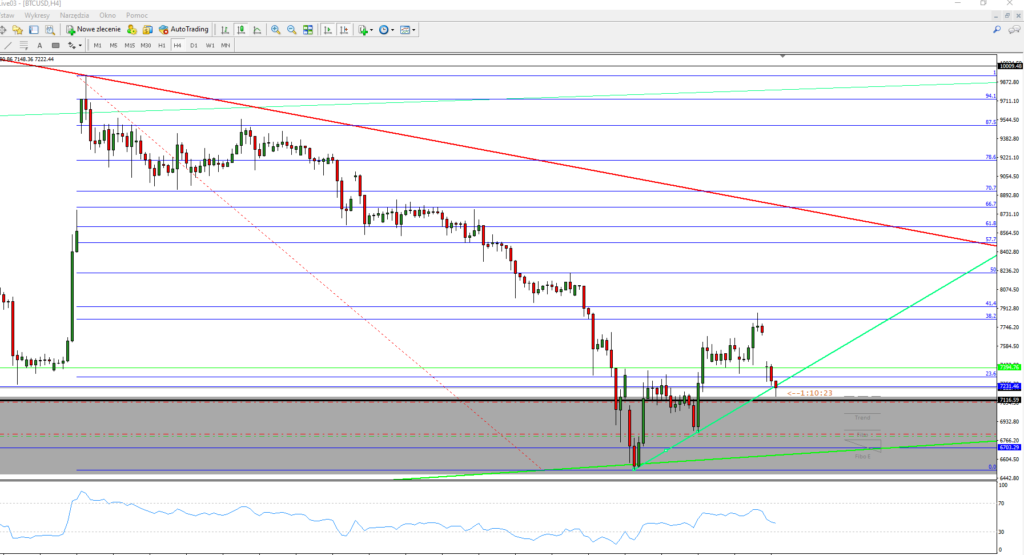Viewport: 1024px width, 555px height.
Task: Click the 10009.48 price label on the scale
Action: 1010,66
